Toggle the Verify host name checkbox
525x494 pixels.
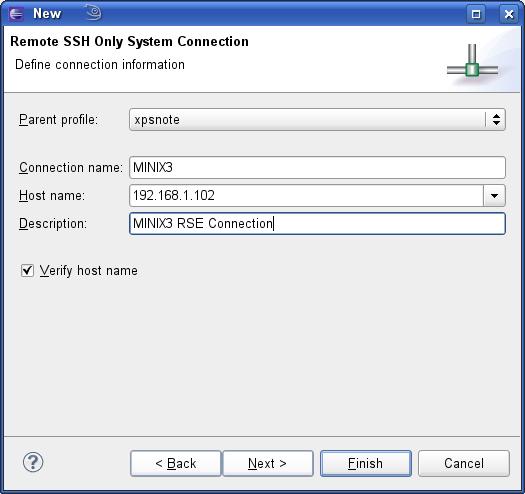pyautogui.click(x=27, y=270)
